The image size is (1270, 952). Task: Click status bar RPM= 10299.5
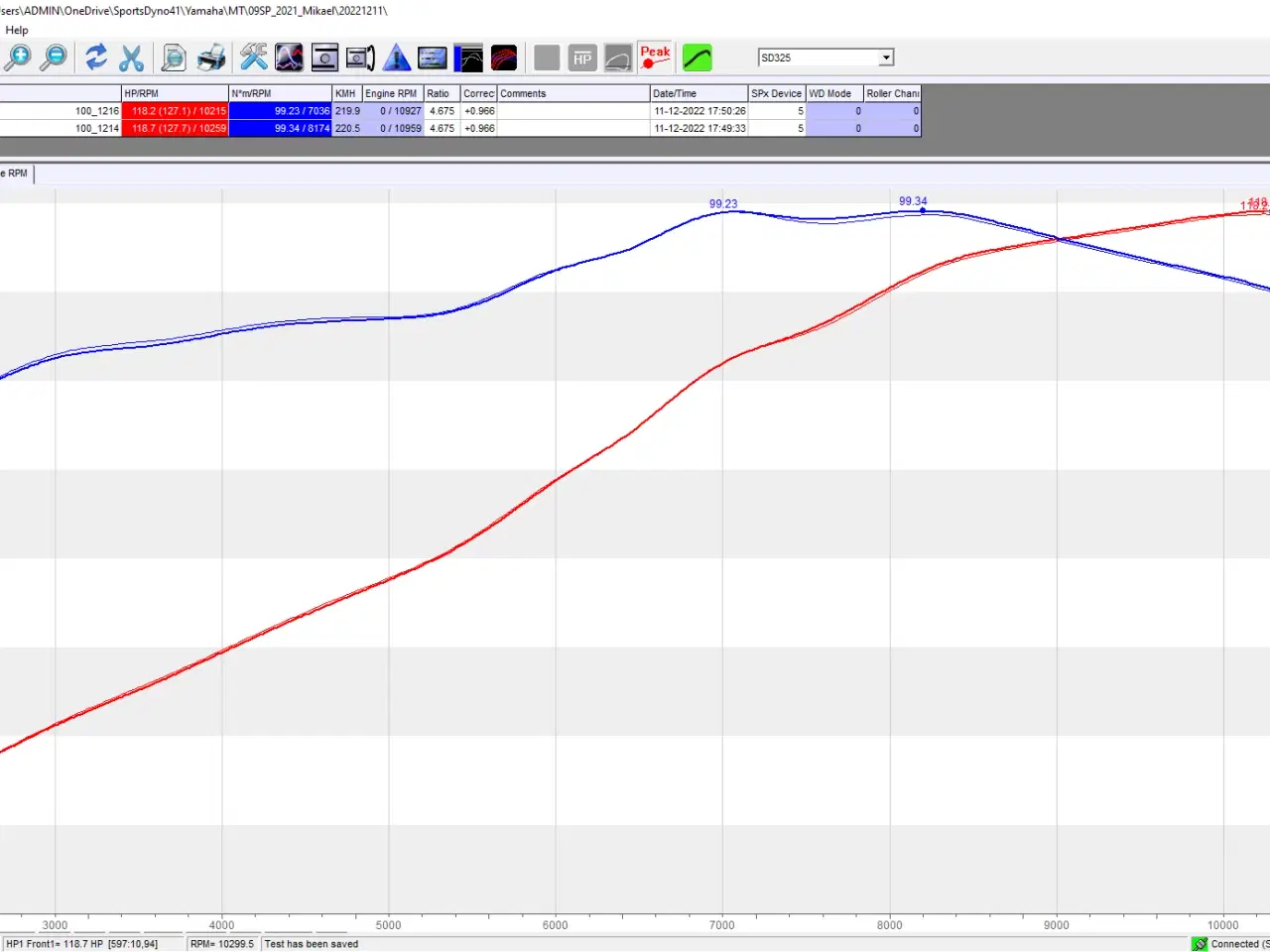coord(222,943)
